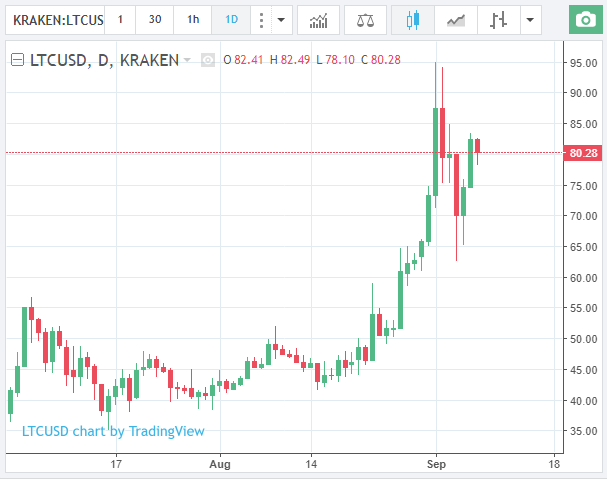Select the bars chart style
This screenshot has height=479, width=607.
[498, 20]
